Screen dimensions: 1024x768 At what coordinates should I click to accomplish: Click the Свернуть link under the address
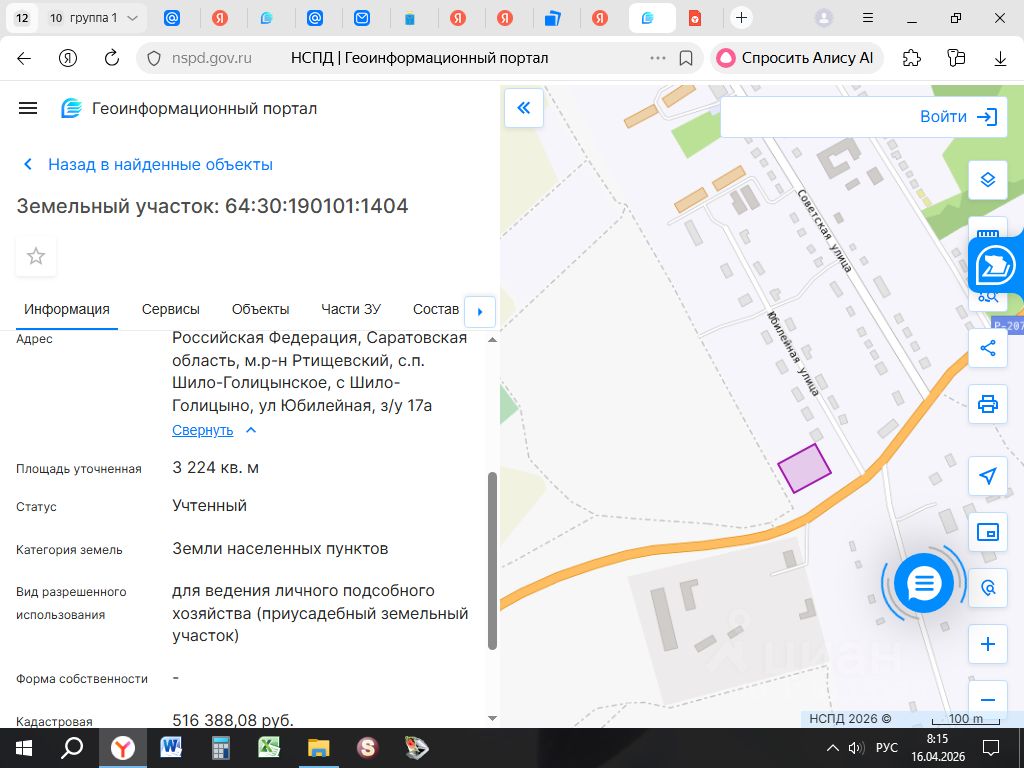tap(202, 430)
